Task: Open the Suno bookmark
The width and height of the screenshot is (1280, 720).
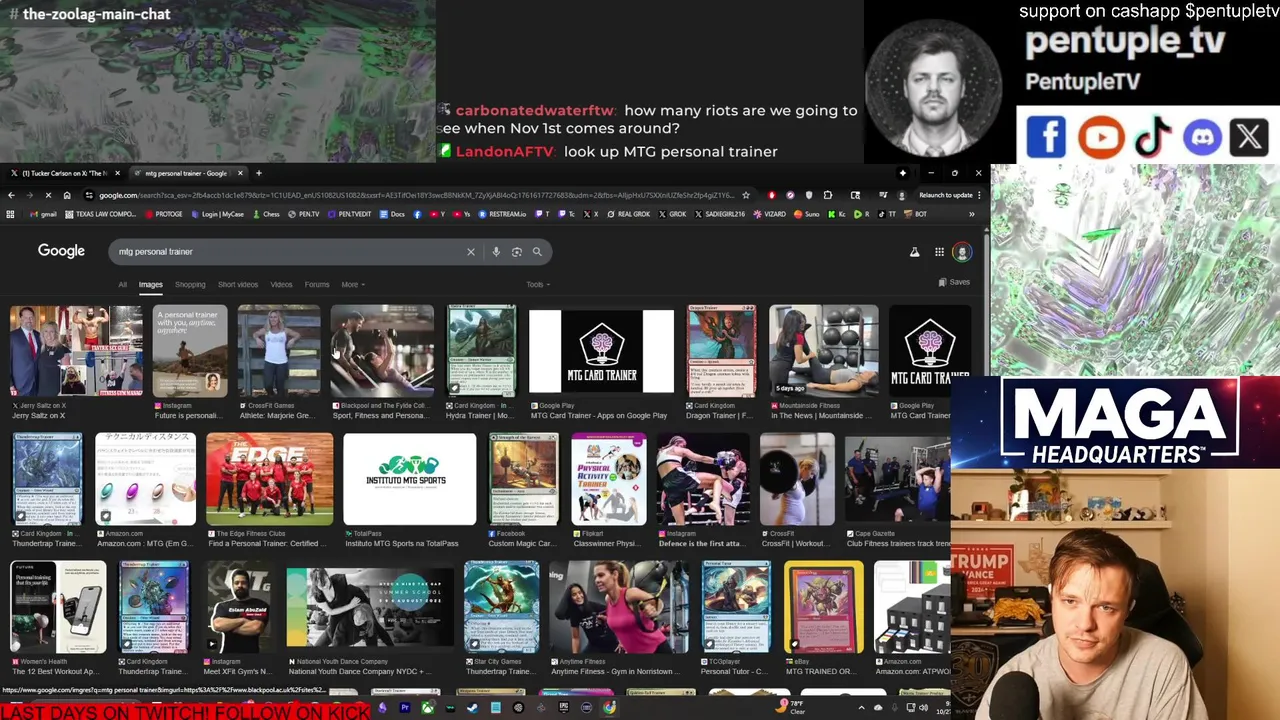Action: point(807,214)
